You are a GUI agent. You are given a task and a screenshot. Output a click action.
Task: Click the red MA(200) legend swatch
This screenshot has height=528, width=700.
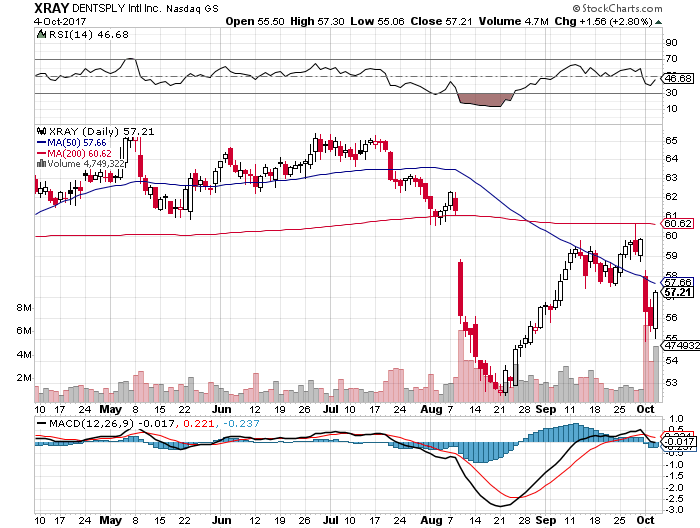click(41, 153)
